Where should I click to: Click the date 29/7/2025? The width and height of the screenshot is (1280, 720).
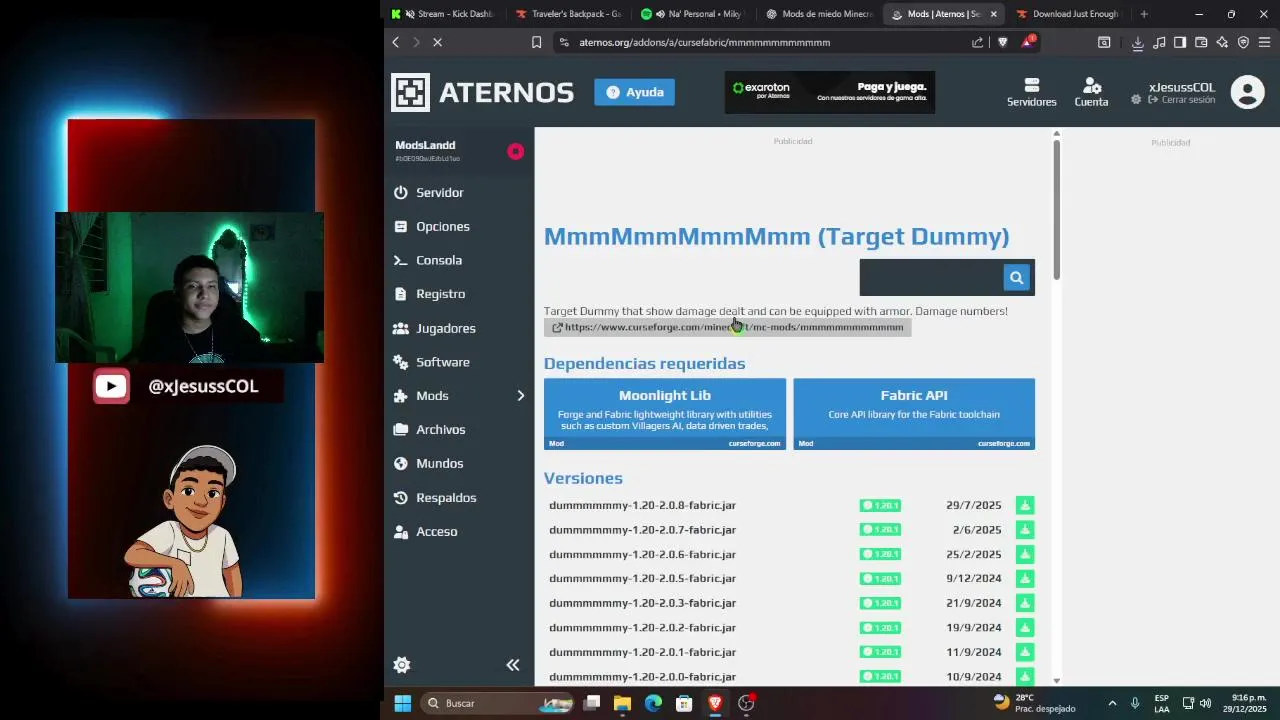click(974, 505)
